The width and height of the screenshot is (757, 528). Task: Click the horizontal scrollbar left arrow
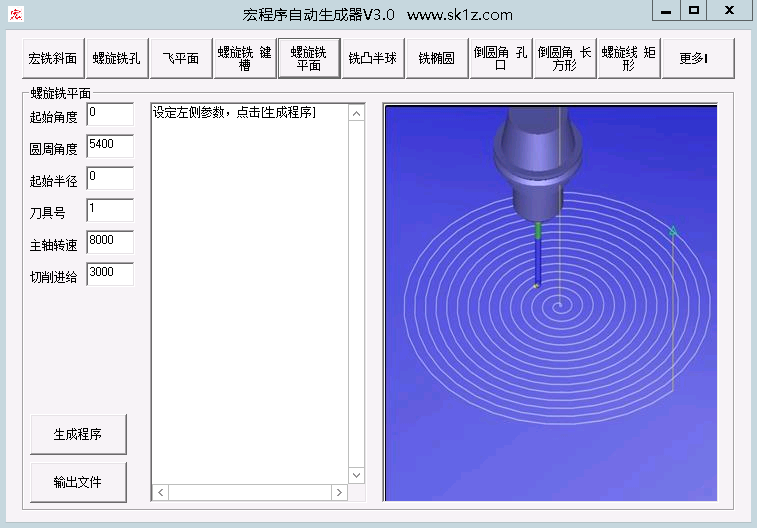[160, 493]
